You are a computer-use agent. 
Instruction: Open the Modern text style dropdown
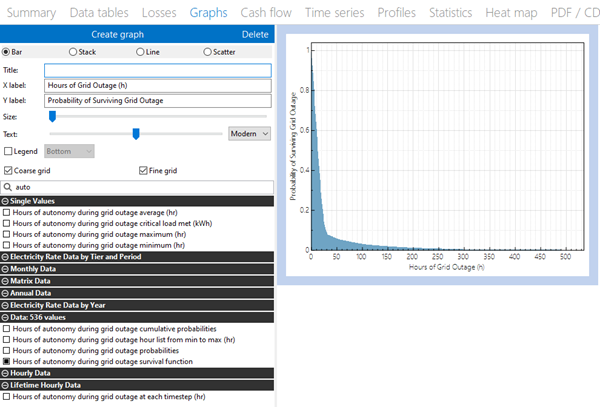[250, 133]
